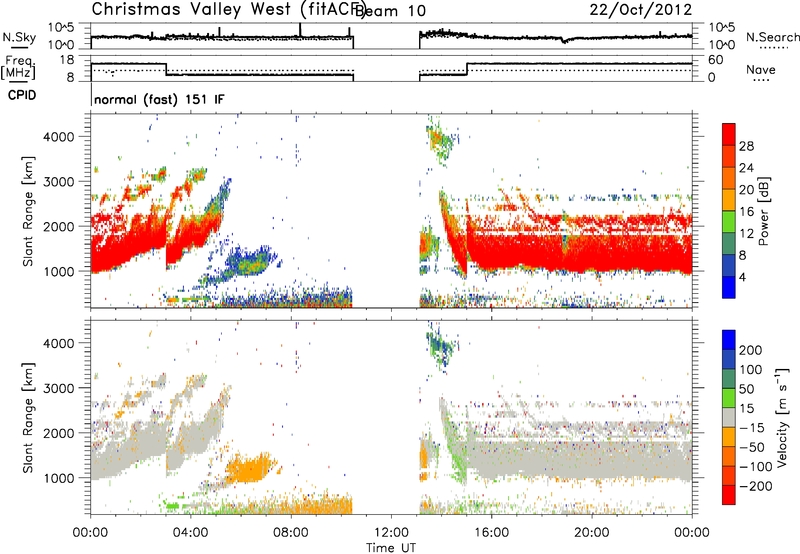
Task: Click the '12:00' time tick label
Action: pyautogui.click(x=391, y=533)
